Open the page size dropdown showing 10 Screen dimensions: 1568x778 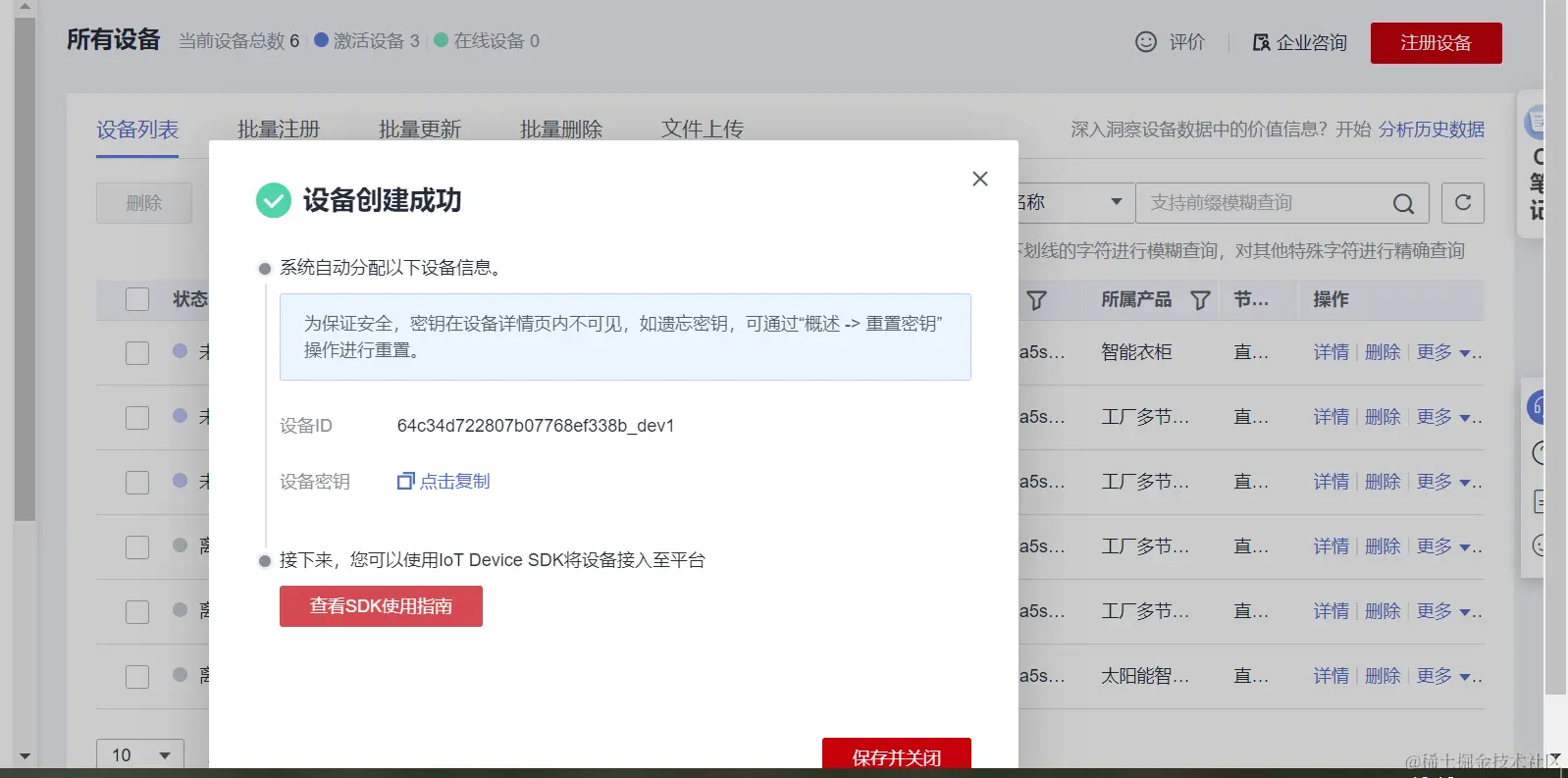pos(140,754)
